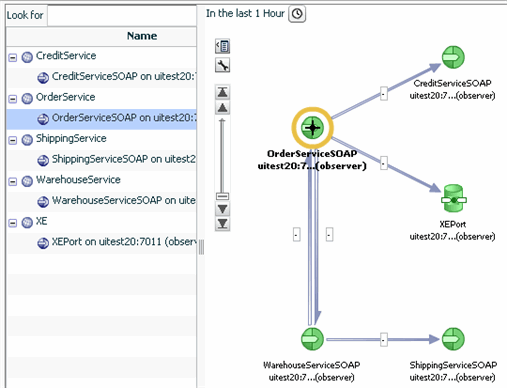The width and height of the screenshot is (507, 388).
Task: Click label box on Order-to-XEPort edge
Action: click(384, 163)
